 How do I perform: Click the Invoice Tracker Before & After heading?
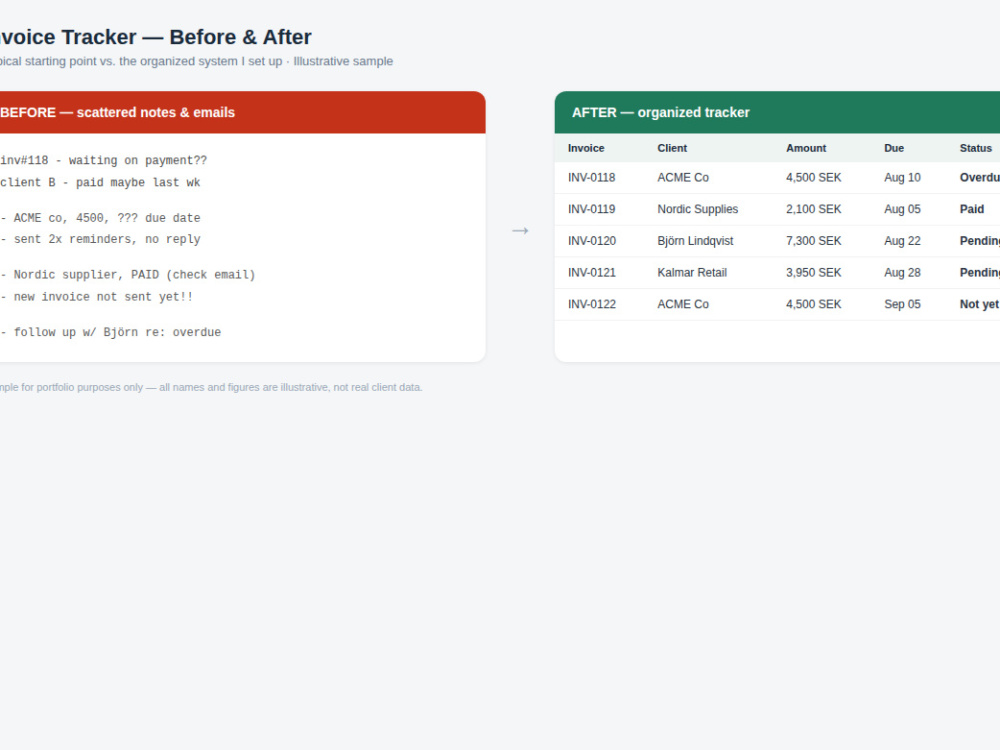[x=156, y=37]
